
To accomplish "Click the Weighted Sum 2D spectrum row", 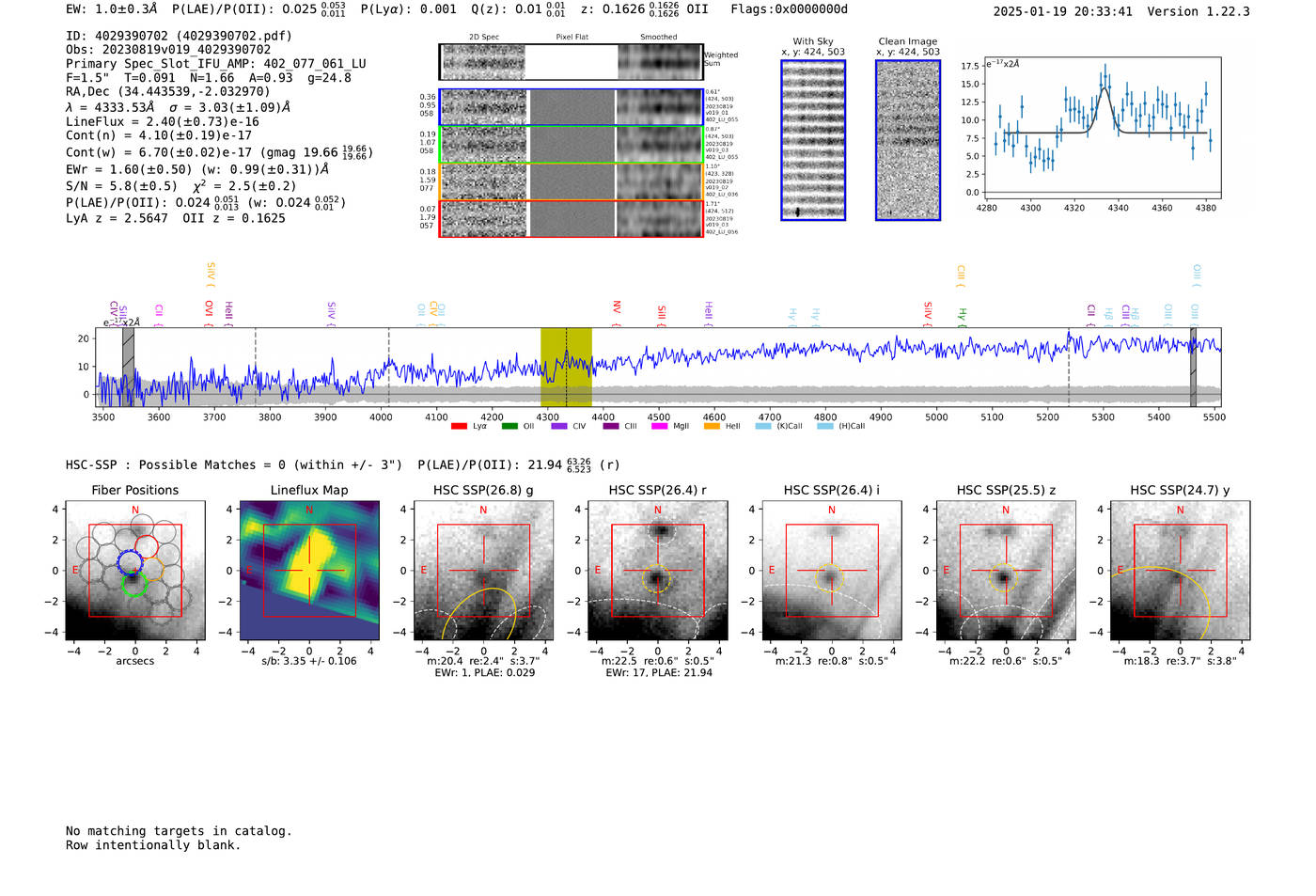I will [x=571, y=61].
